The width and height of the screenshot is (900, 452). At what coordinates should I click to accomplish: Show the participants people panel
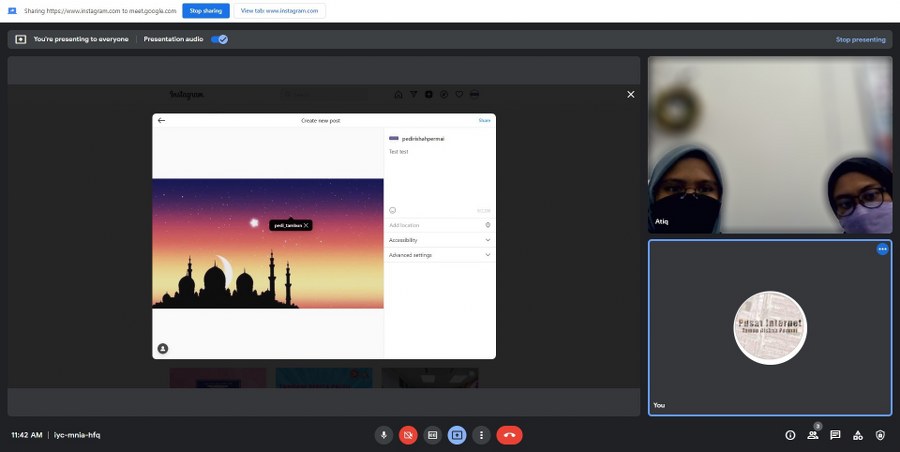(x=813, y=435)
